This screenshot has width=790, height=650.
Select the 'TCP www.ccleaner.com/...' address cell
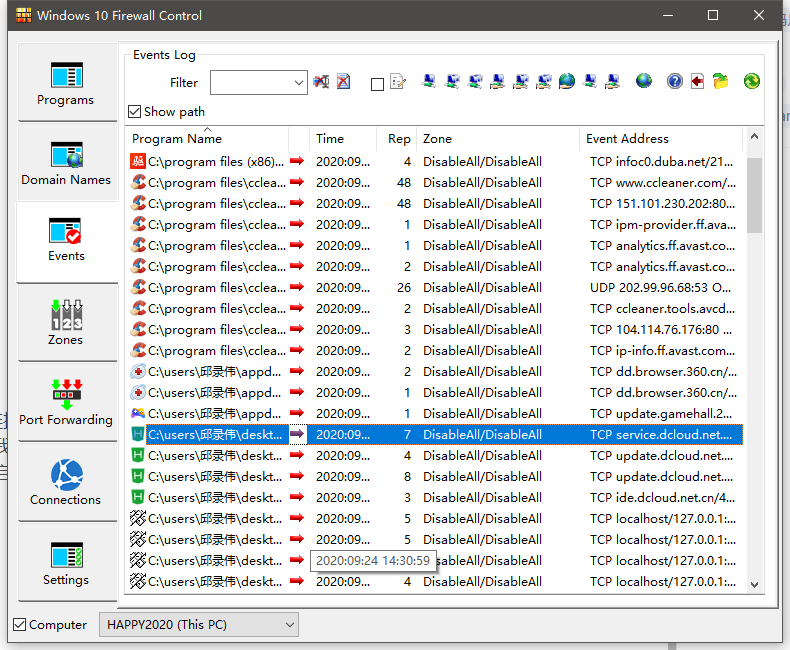(x=663, y=182)
